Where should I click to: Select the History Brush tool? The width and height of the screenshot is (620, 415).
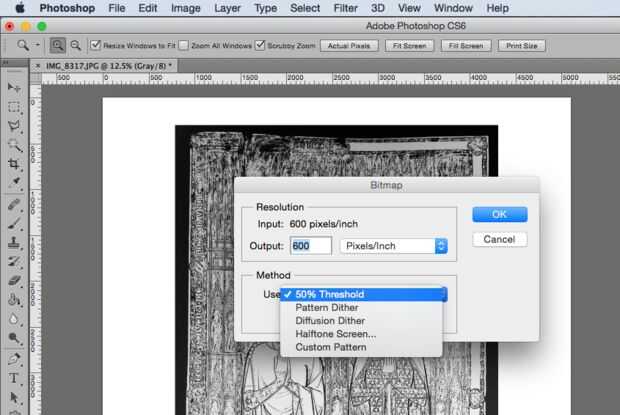[14, 261]
